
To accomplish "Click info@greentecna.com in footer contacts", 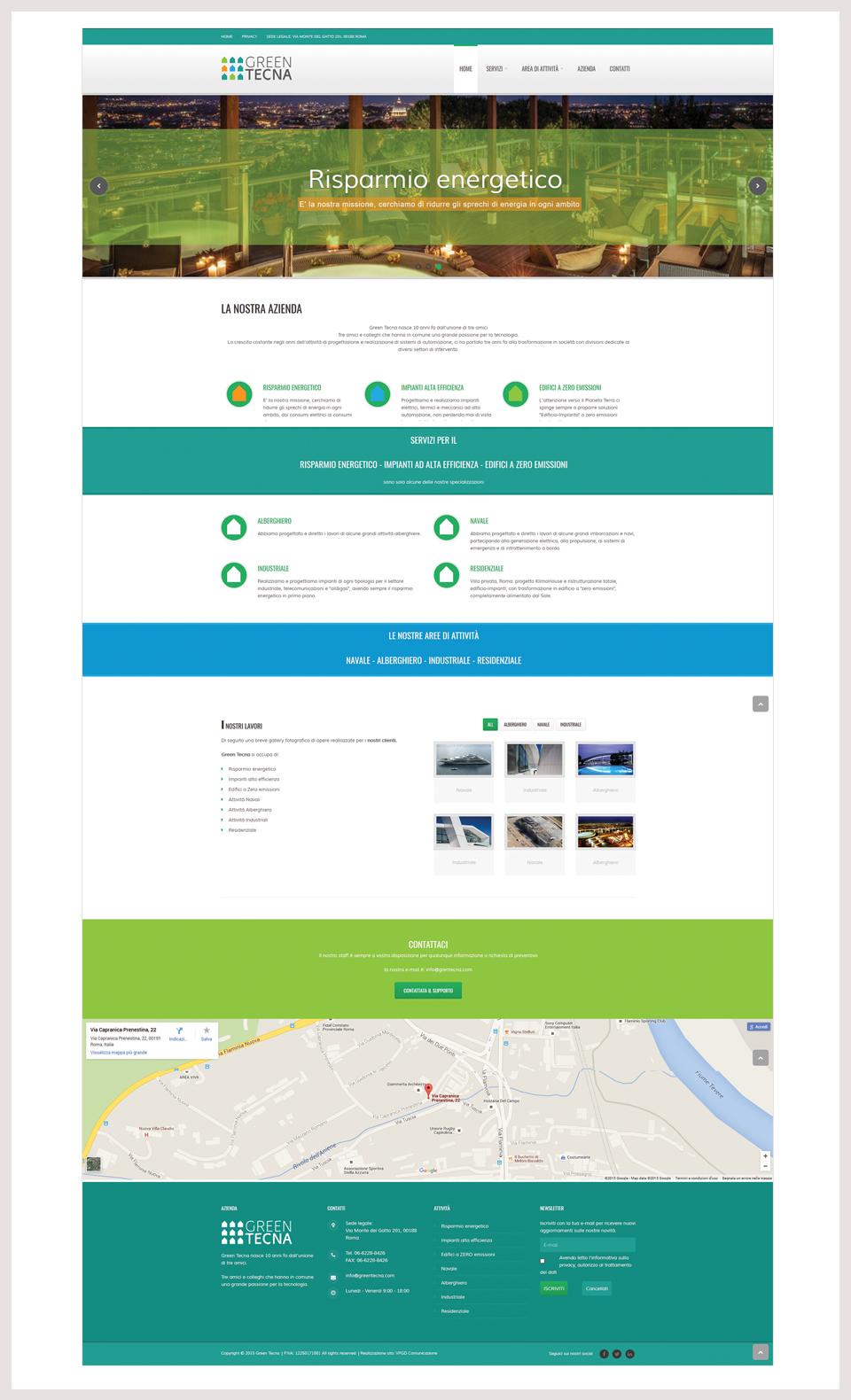I will click(370, 1275).
